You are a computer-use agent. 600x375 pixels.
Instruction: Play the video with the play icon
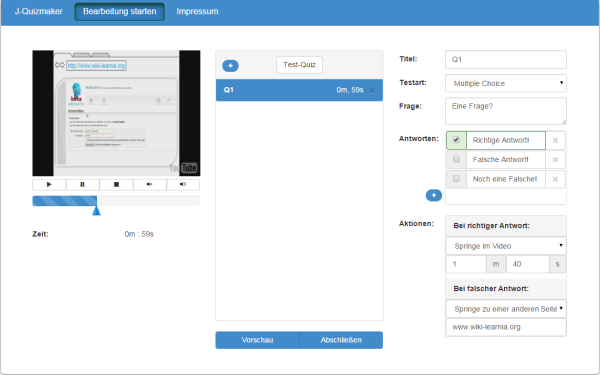49,184
